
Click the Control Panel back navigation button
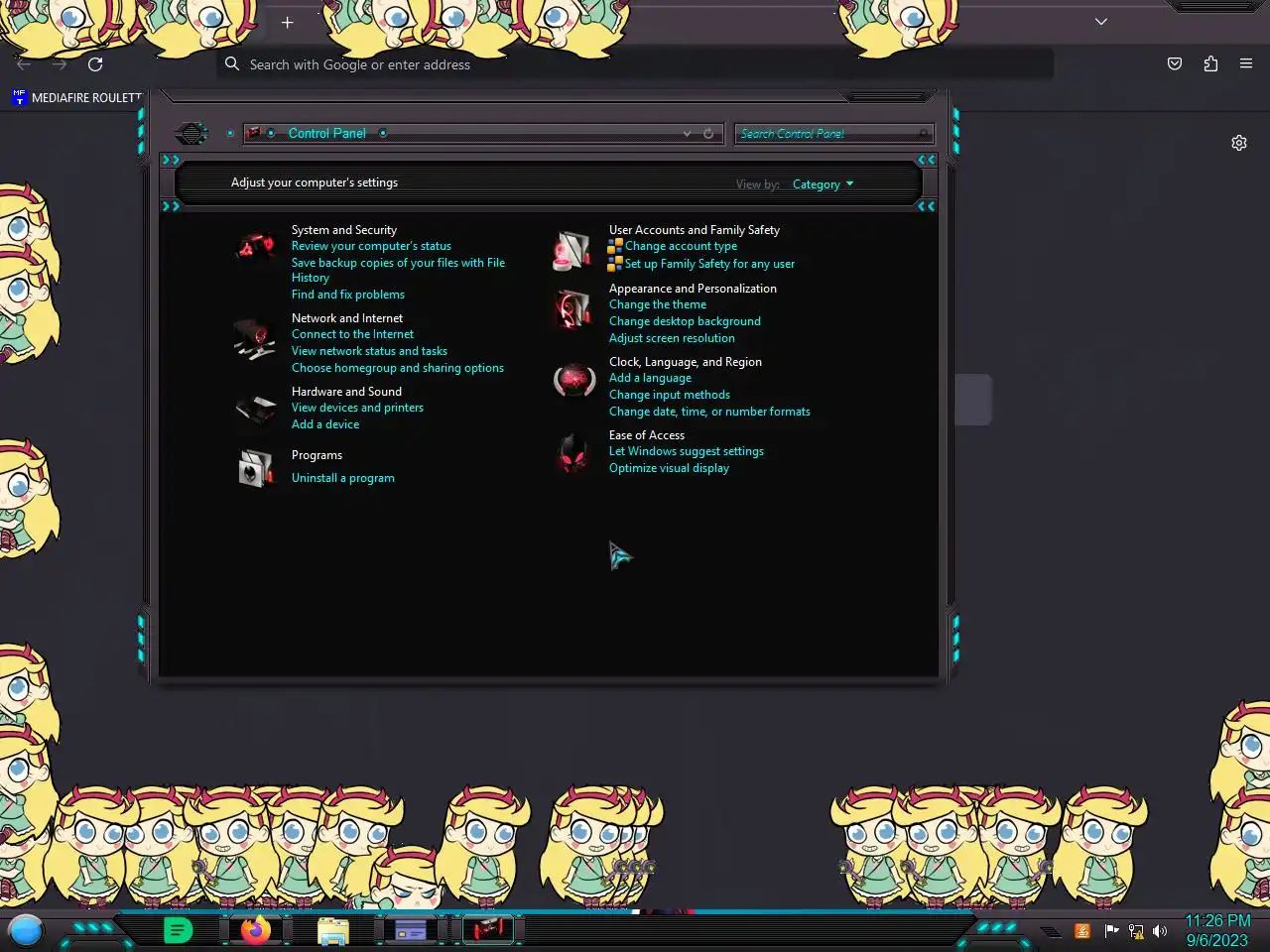191,133
